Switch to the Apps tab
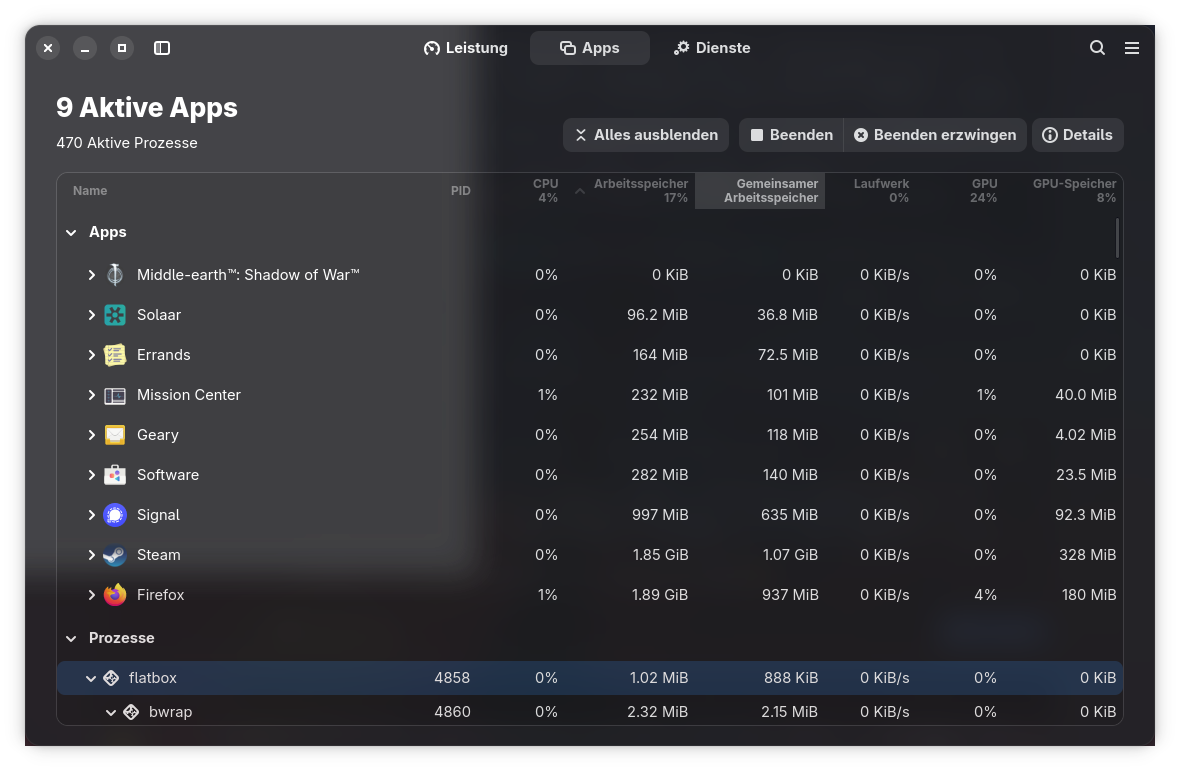 tap(590, 48)
